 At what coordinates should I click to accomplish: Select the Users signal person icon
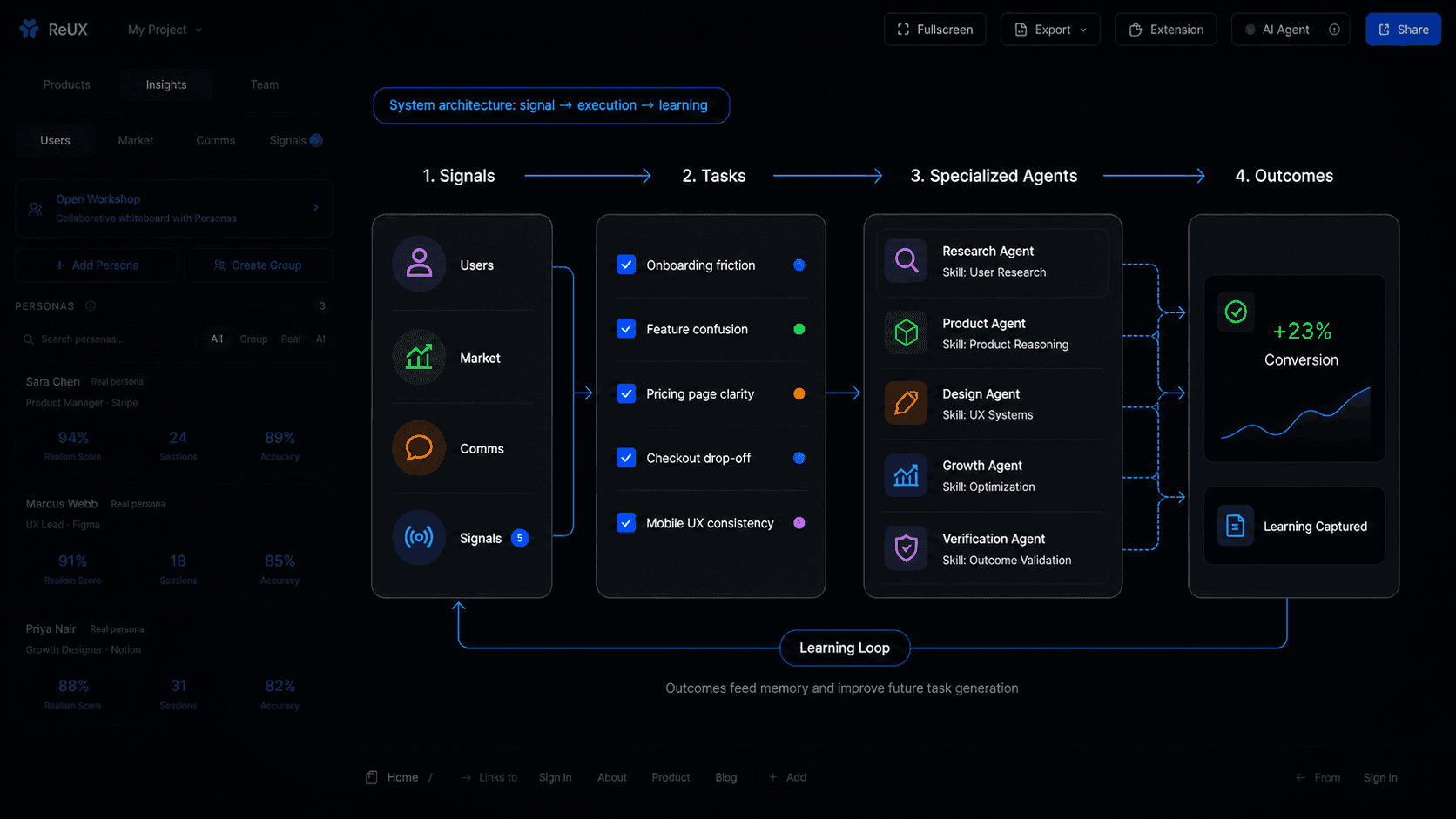419,264
